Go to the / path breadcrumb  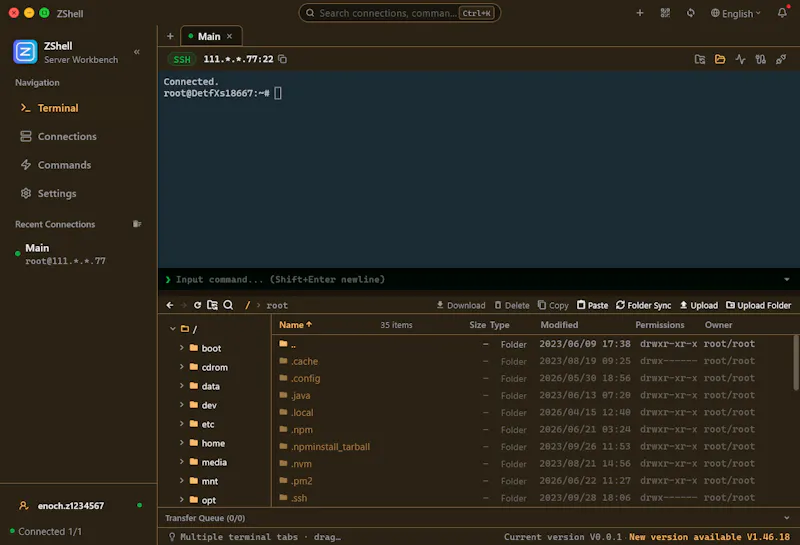[x=247, y=305]
